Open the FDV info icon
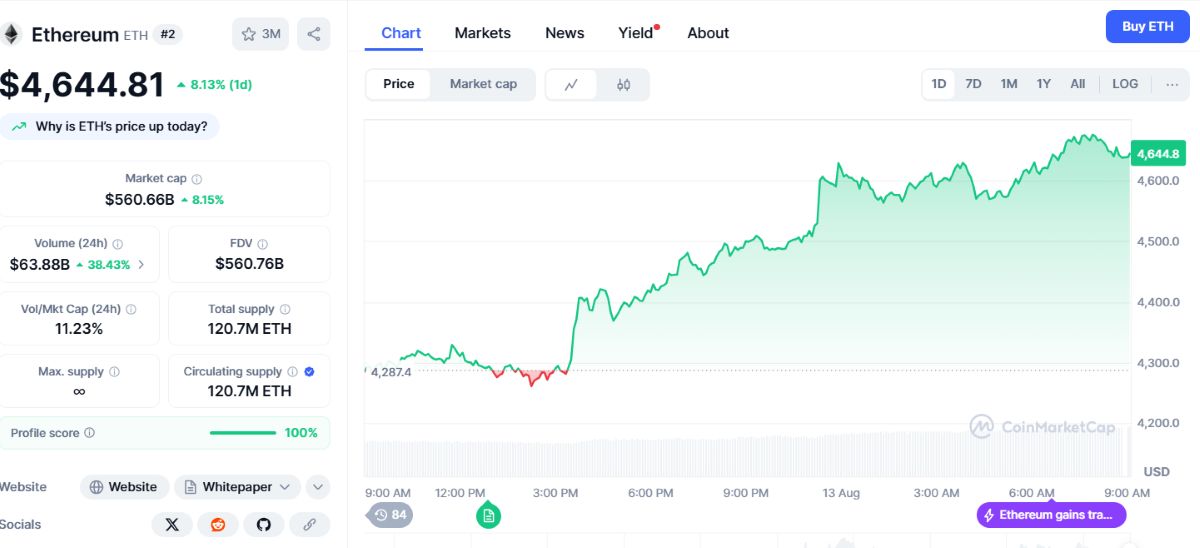This screenshot has height=548, width=1200. [x=263, y=244]
